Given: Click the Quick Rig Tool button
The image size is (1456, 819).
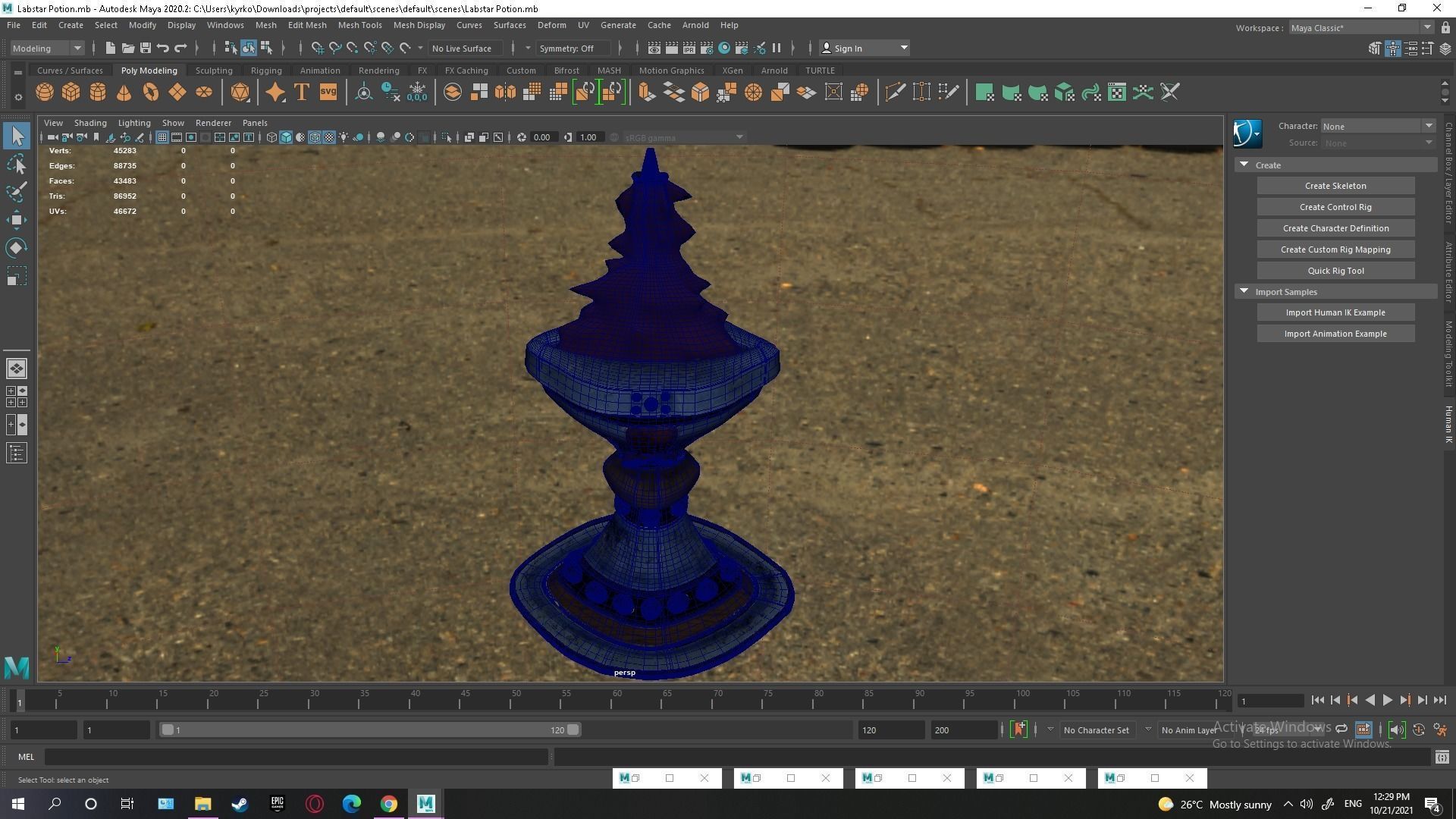Looking at the screenshot, I should pyautogui.click(x=1335, y=271).
